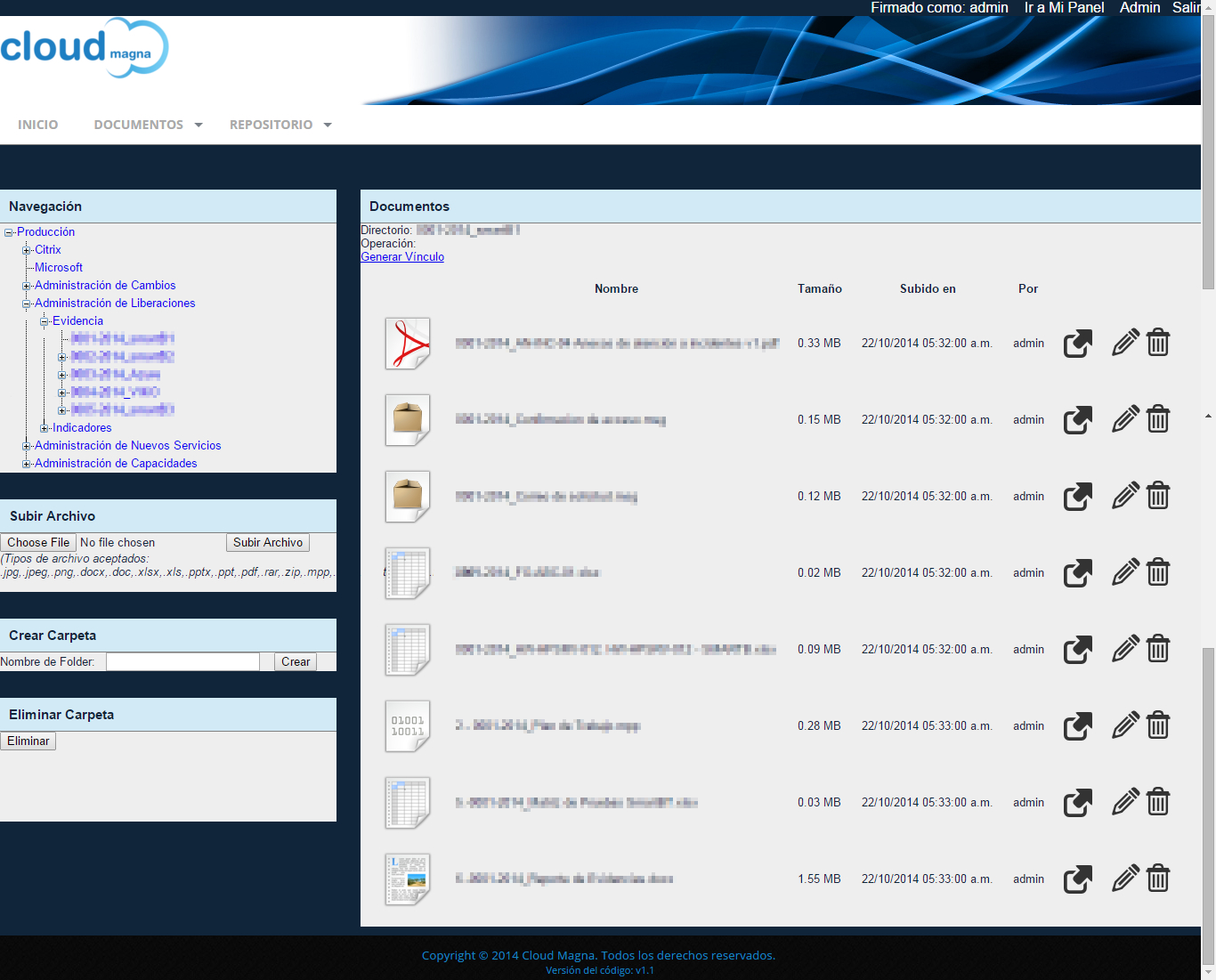Click the Generar Vínculo link

(x=402, y=257)
